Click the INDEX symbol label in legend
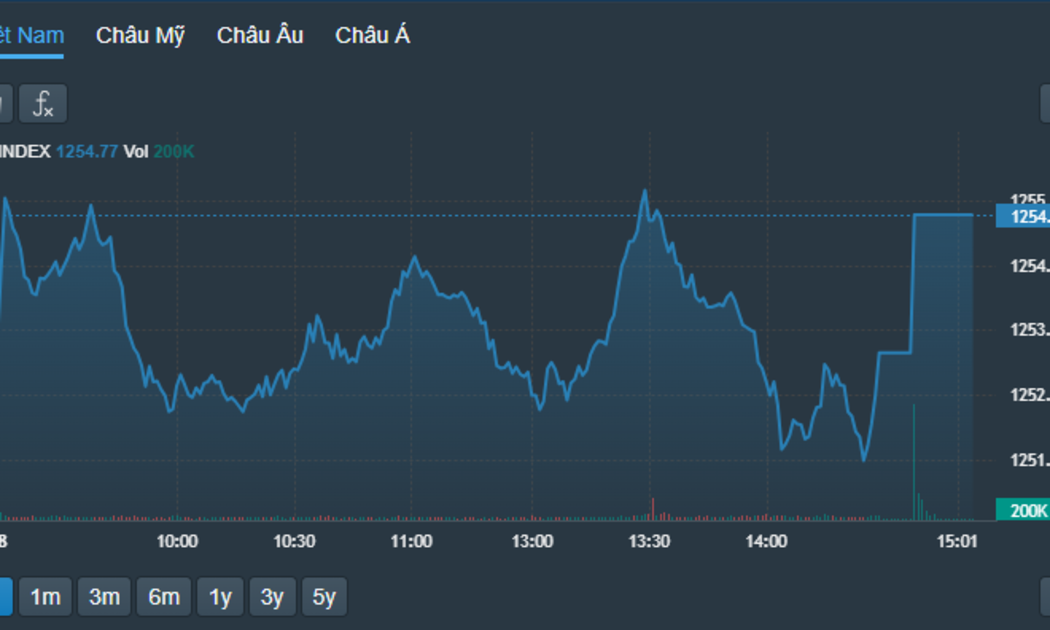The width and height of the screenshot is (1050, 630). coord(25,151)
